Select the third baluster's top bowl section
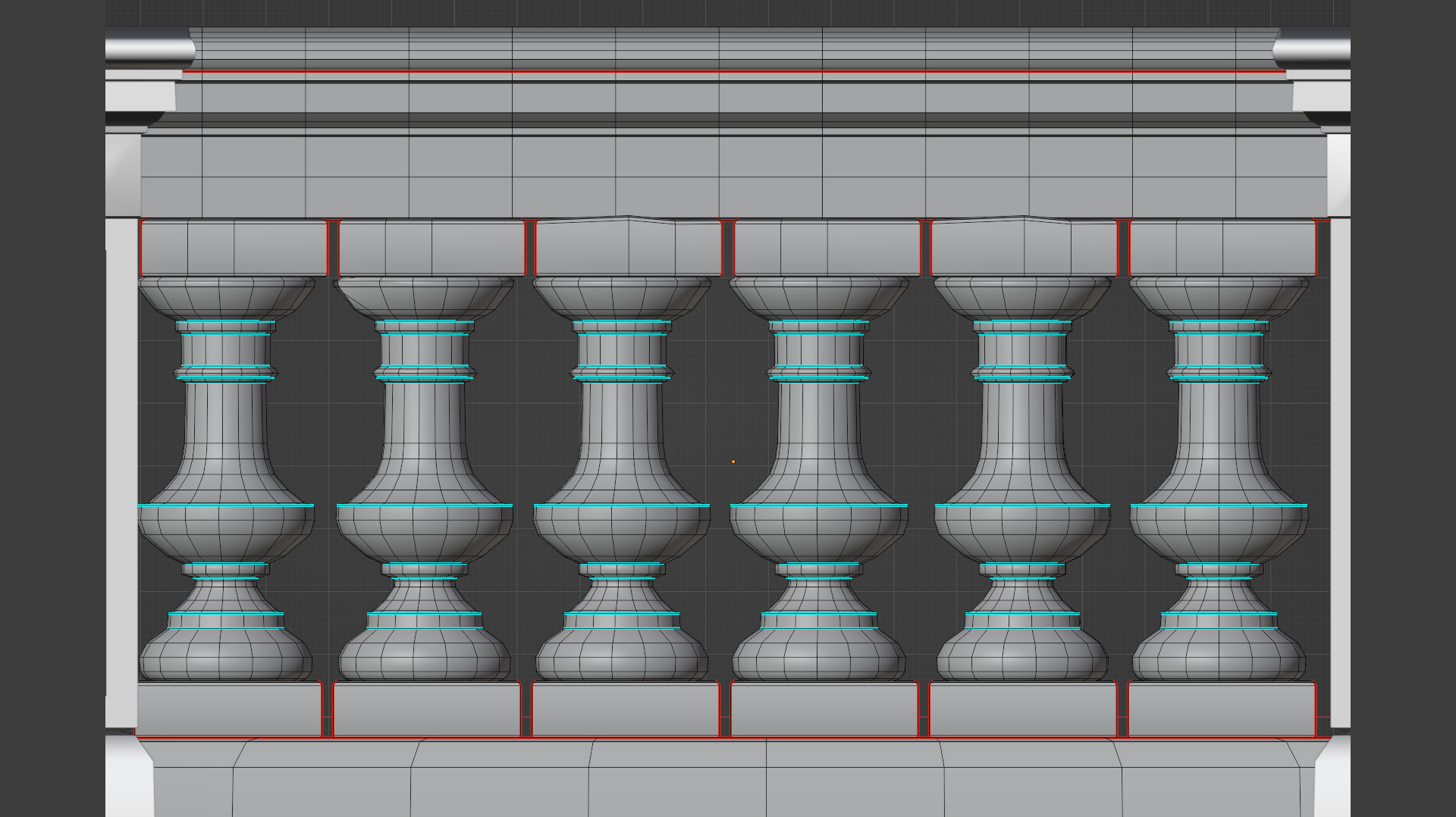Screen dimensions: 1456x817 coord(622,297)
